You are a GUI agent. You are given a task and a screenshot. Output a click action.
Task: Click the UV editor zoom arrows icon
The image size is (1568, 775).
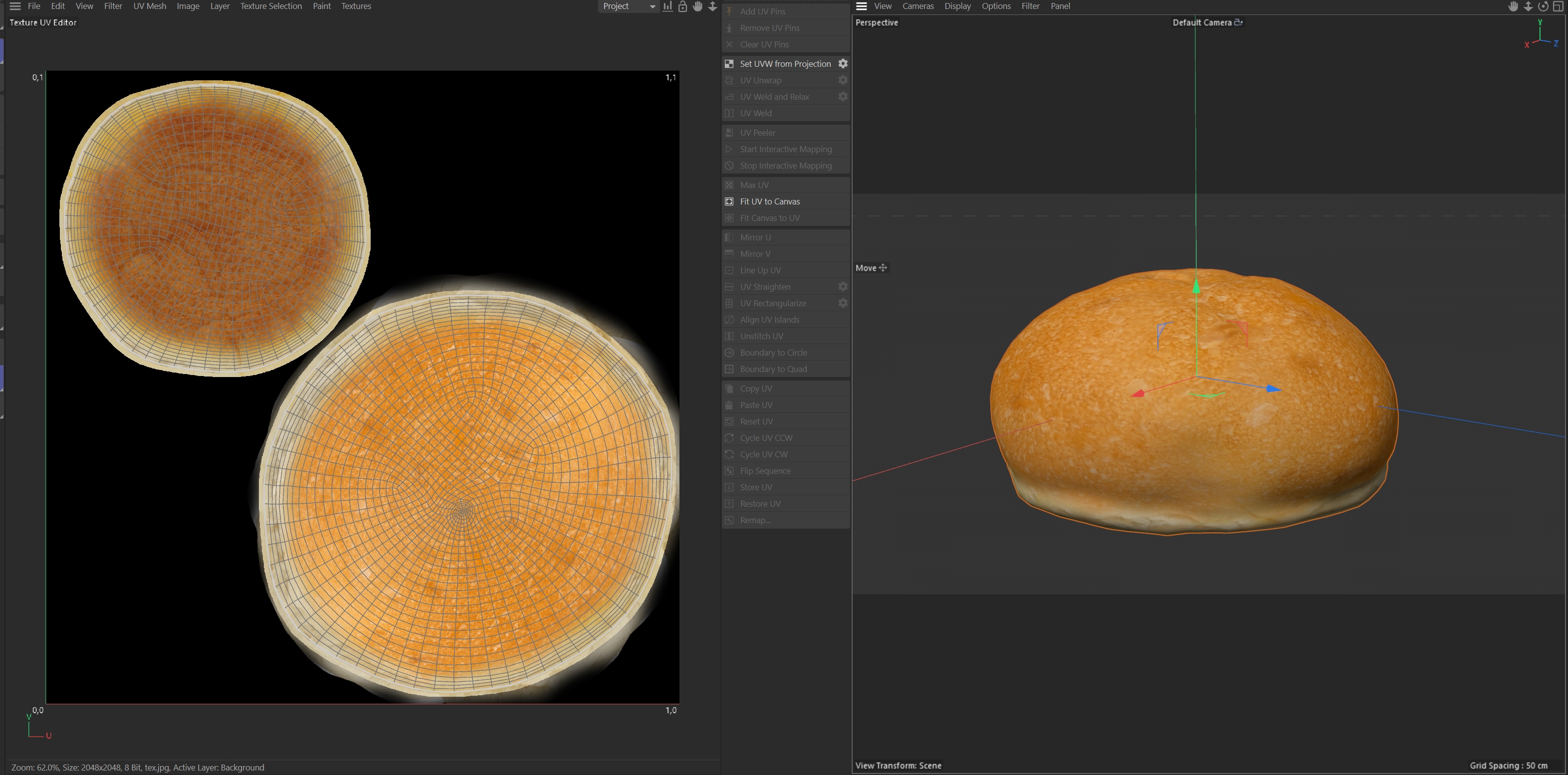point(713,6)
